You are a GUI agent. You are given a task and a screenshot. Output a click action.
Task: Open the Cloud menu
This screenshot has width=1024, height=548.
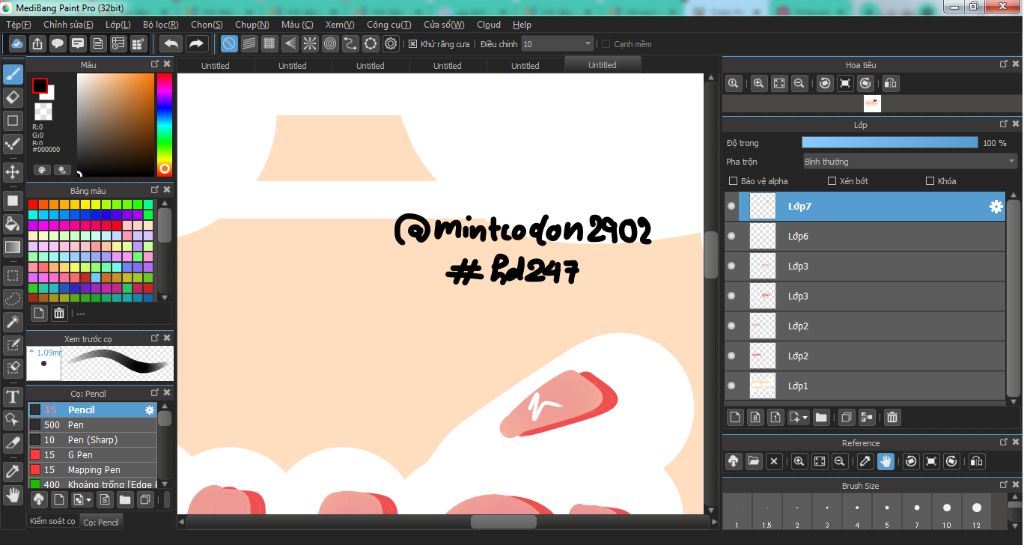488,24
